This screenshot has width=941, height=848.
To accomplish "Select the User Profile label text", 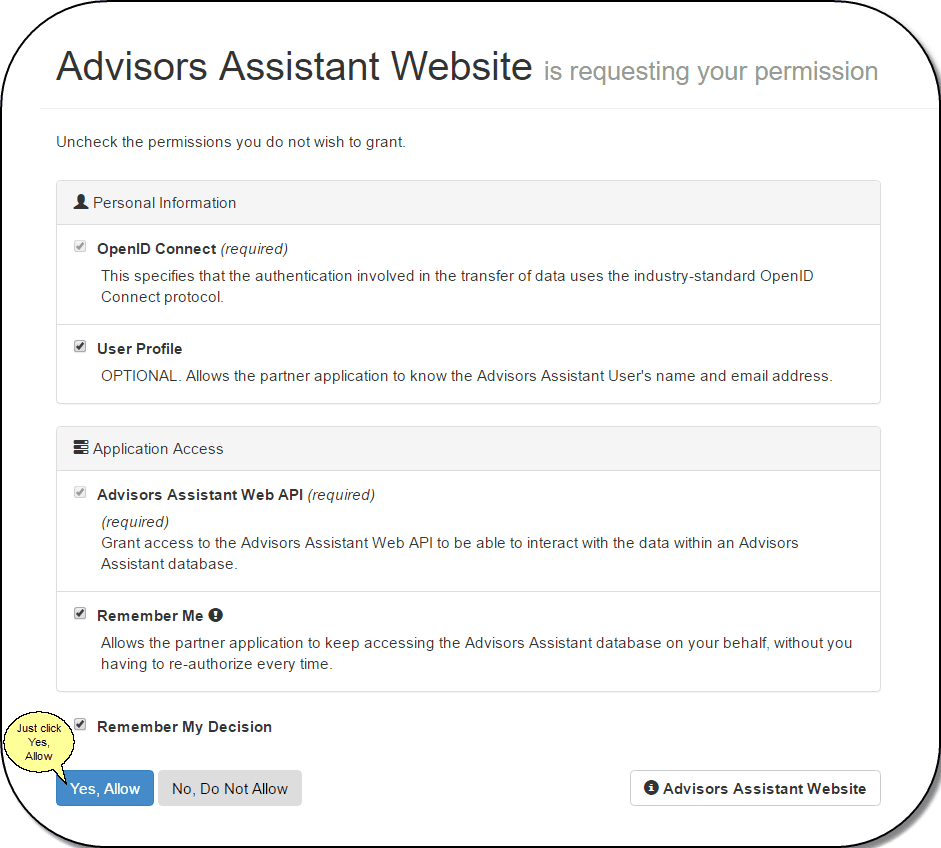I will pyautogui.click(x=139, y=348).
